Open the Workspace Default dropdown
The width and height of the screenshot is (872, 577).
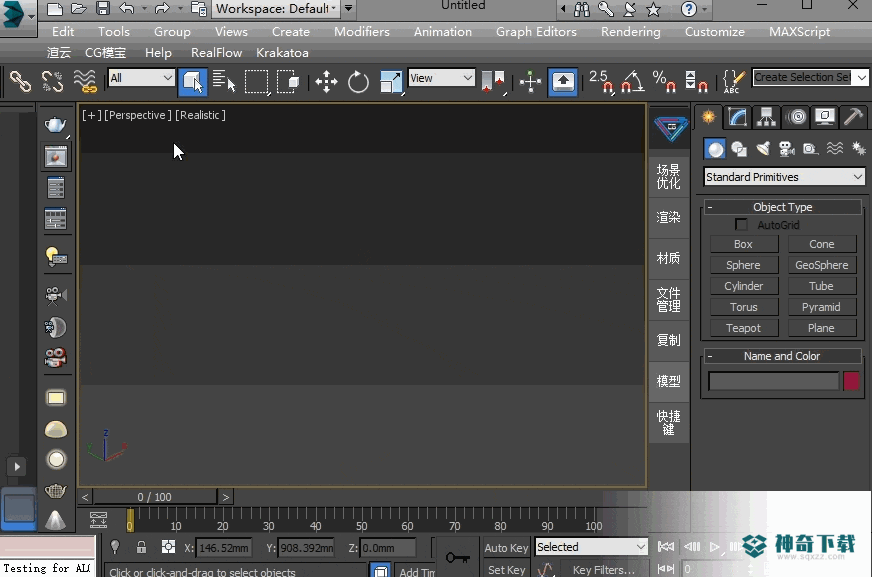(275, 8)
